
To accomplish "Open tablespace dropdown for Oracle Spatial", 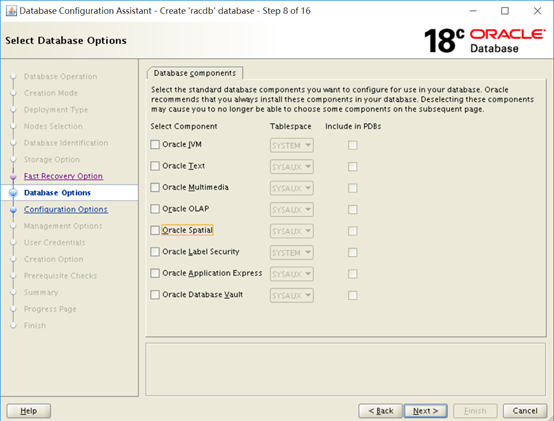I will pyautogui.click(x=291, y=231).
